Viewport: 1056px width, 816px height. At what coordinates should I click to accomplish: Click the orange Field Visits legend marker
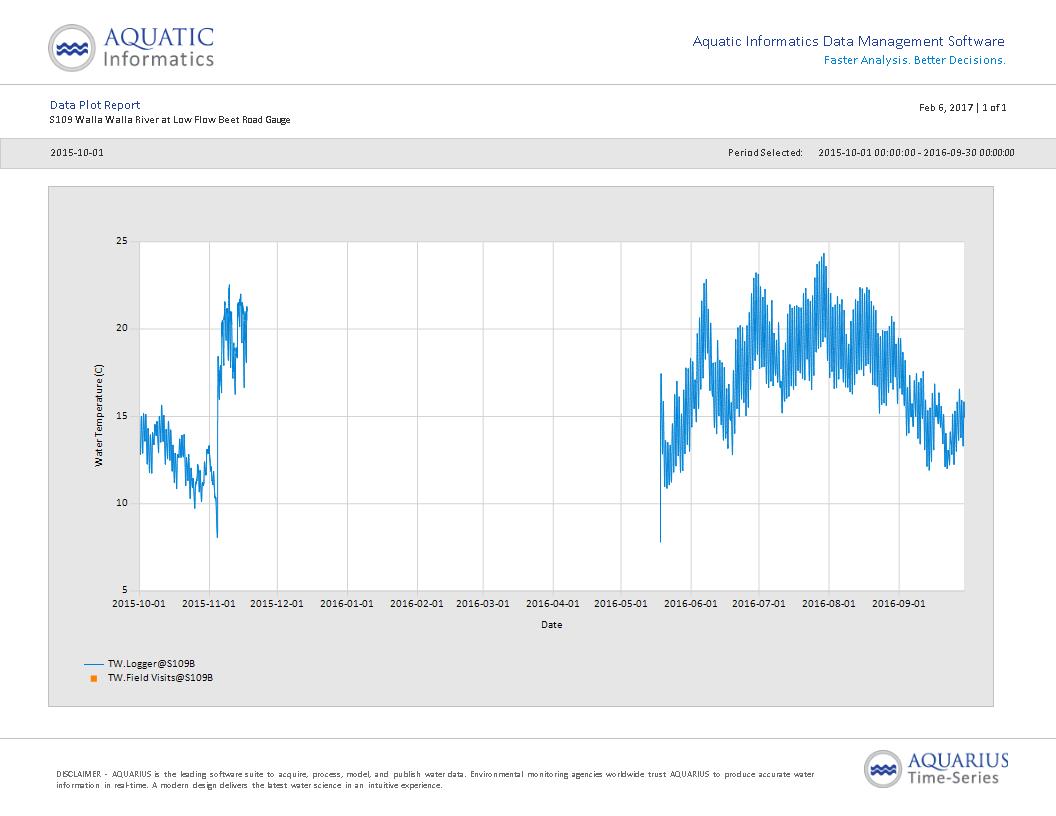94,678
